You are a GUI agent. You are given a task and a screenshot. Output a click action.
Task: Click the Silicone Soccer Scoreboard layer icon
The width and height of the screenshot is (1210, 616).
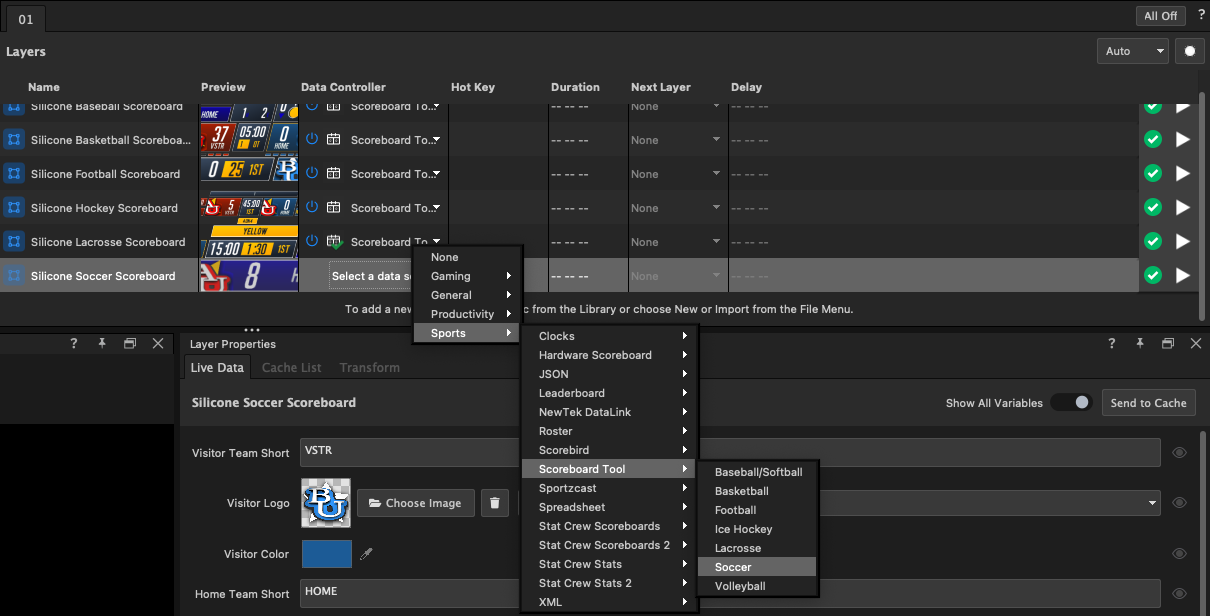tap(14, 276)
